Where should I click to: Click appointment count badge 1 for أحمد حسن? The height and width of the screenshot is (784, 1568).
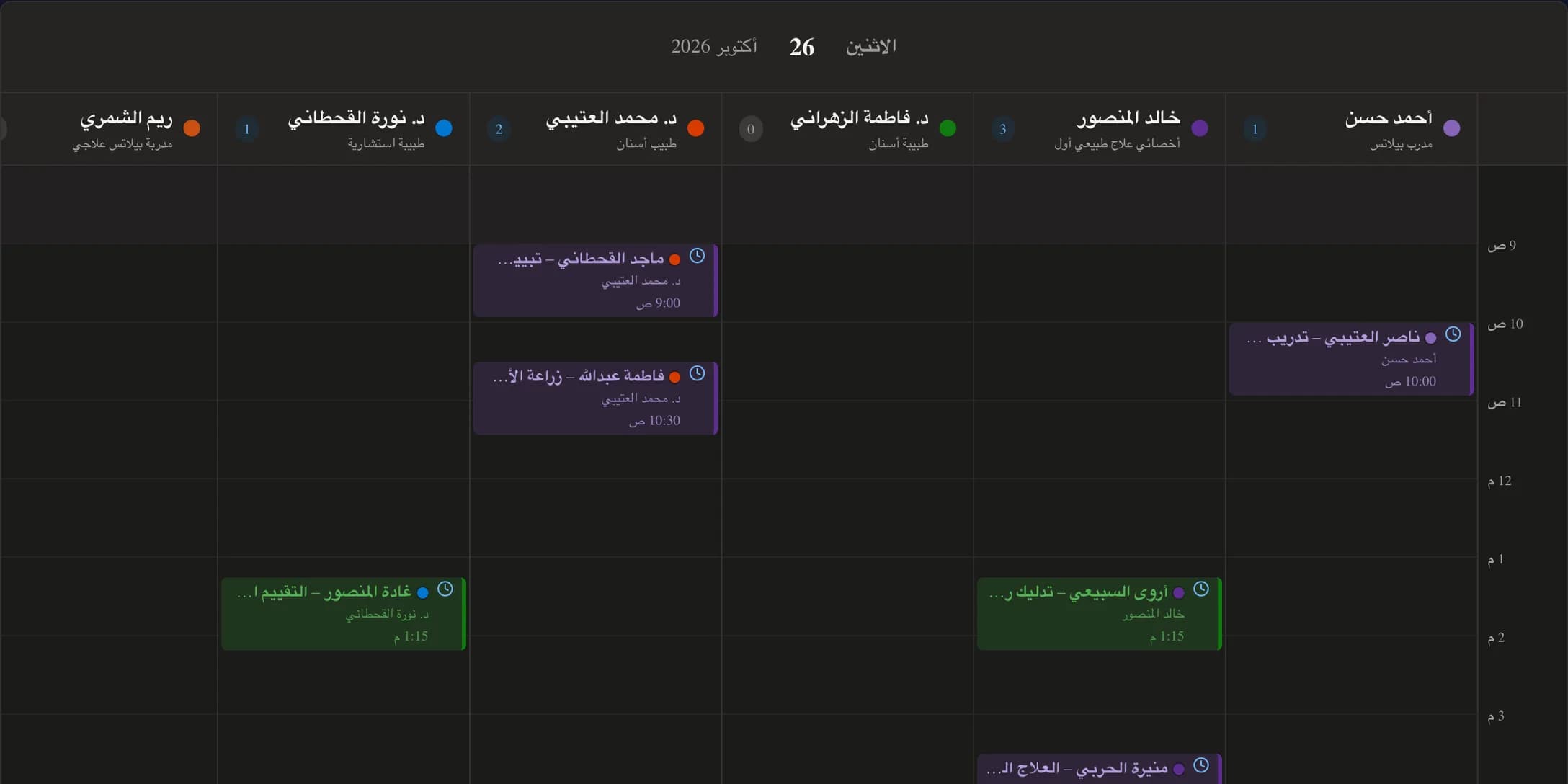(1255, 129)
